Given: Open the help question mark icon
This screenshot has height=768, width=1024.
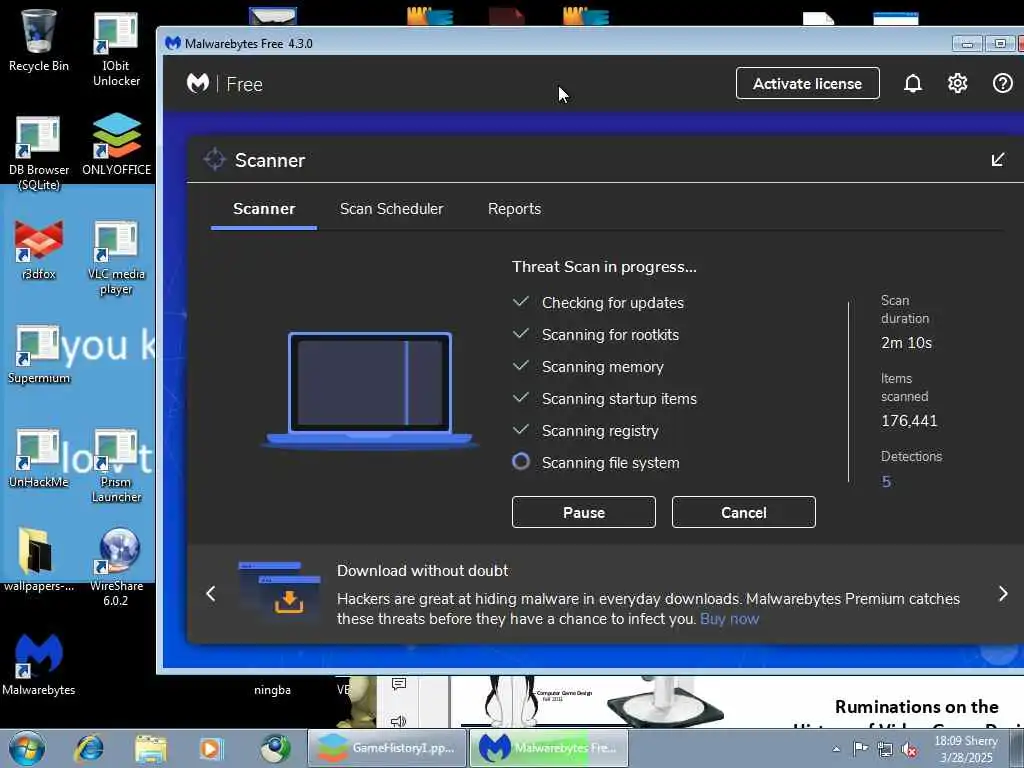Looking at the screenshot, I should [x=1002, y=84].
